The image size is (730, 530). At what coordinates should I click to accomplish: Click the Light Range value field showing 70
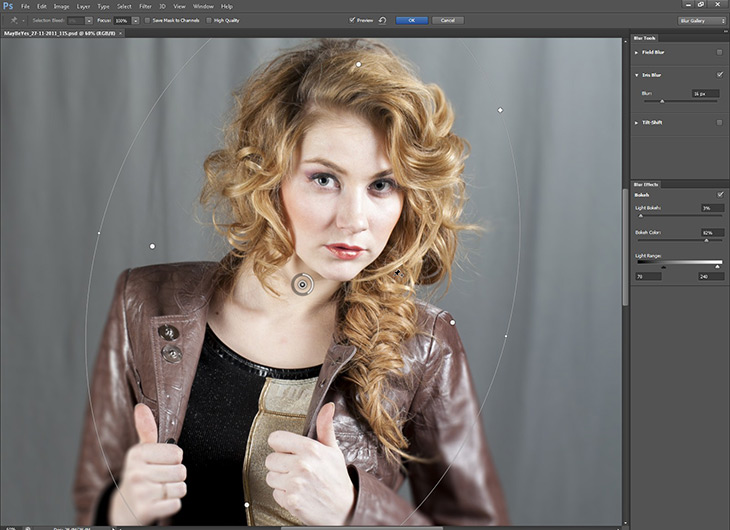point(648,277)
